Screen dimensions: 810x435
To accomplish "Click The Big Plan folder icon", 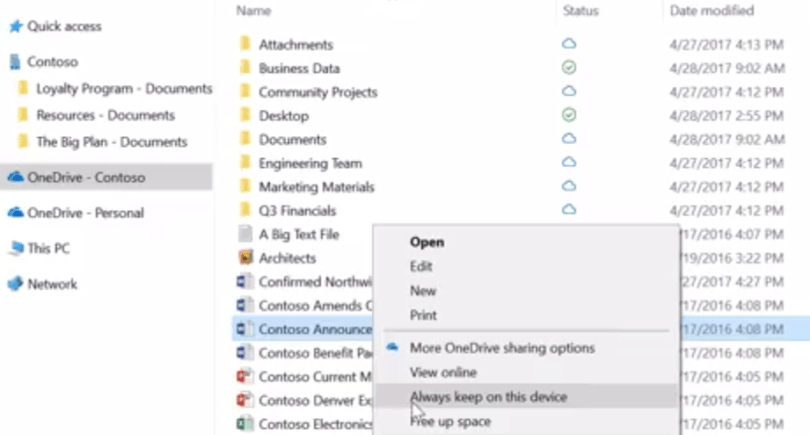I will click(23, 142).
